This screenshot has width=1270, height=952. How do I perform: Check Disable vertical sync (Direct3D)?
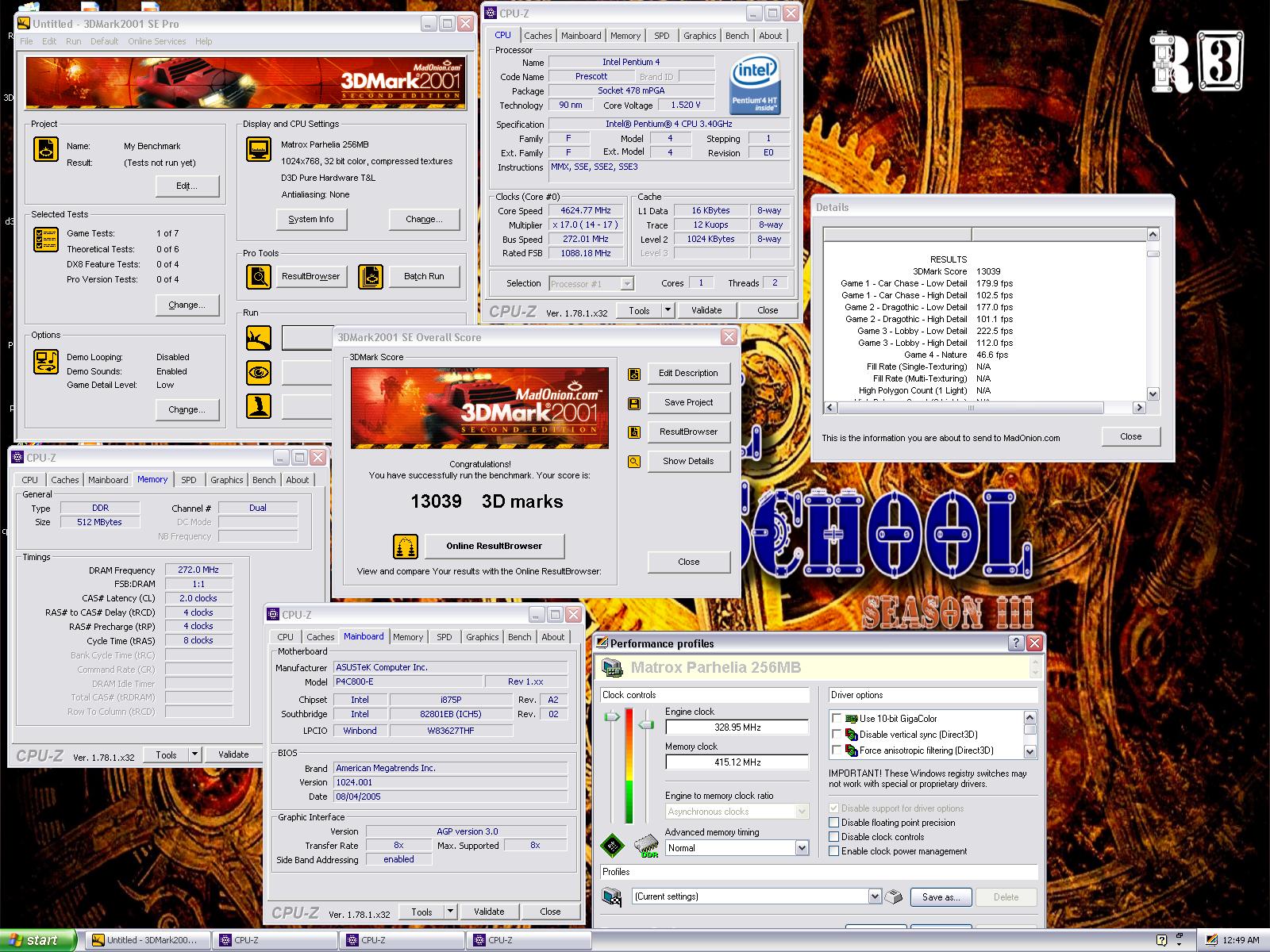pos(837,735)
